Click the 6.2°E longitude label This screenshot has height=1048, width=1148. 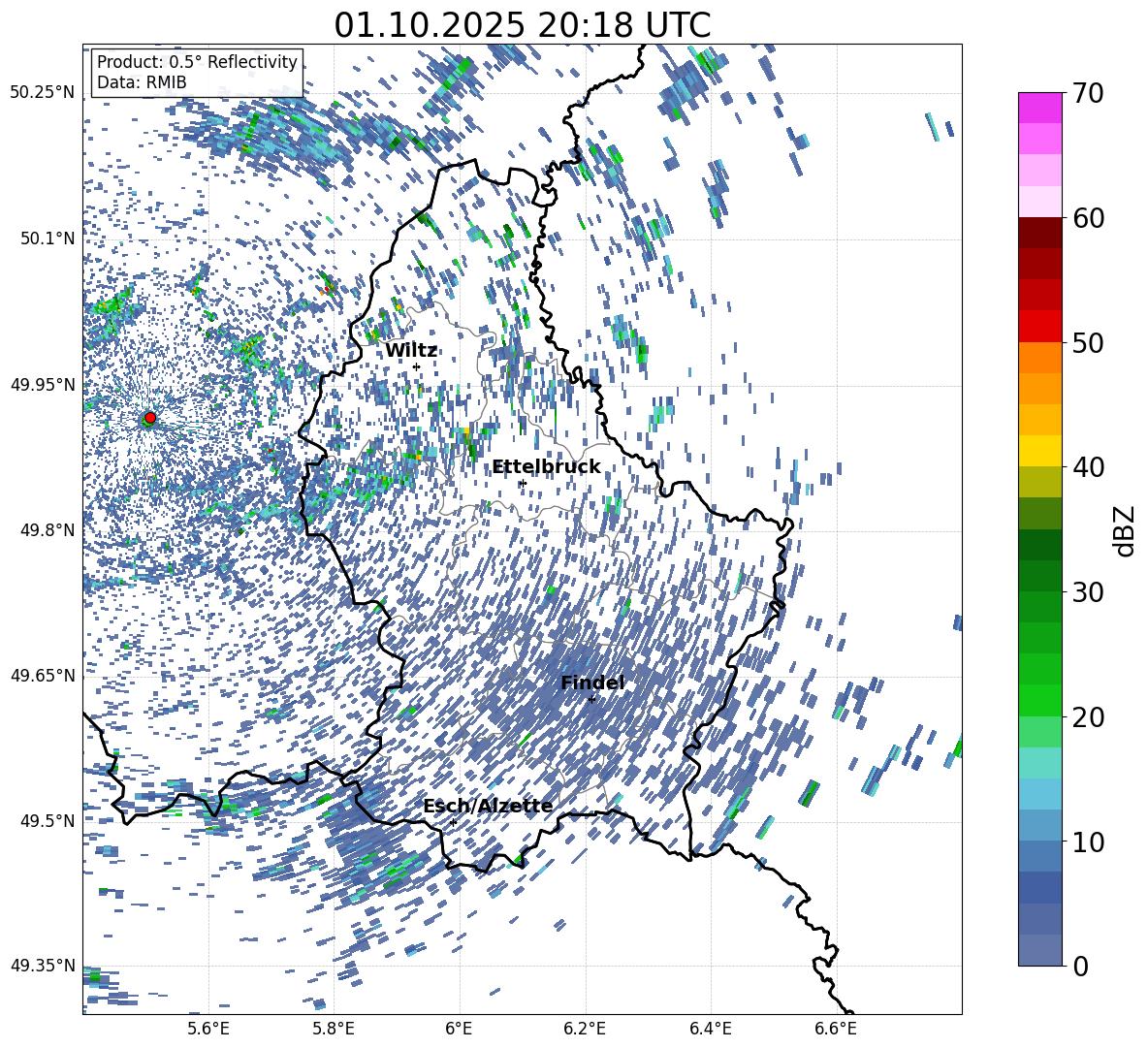585,1029
